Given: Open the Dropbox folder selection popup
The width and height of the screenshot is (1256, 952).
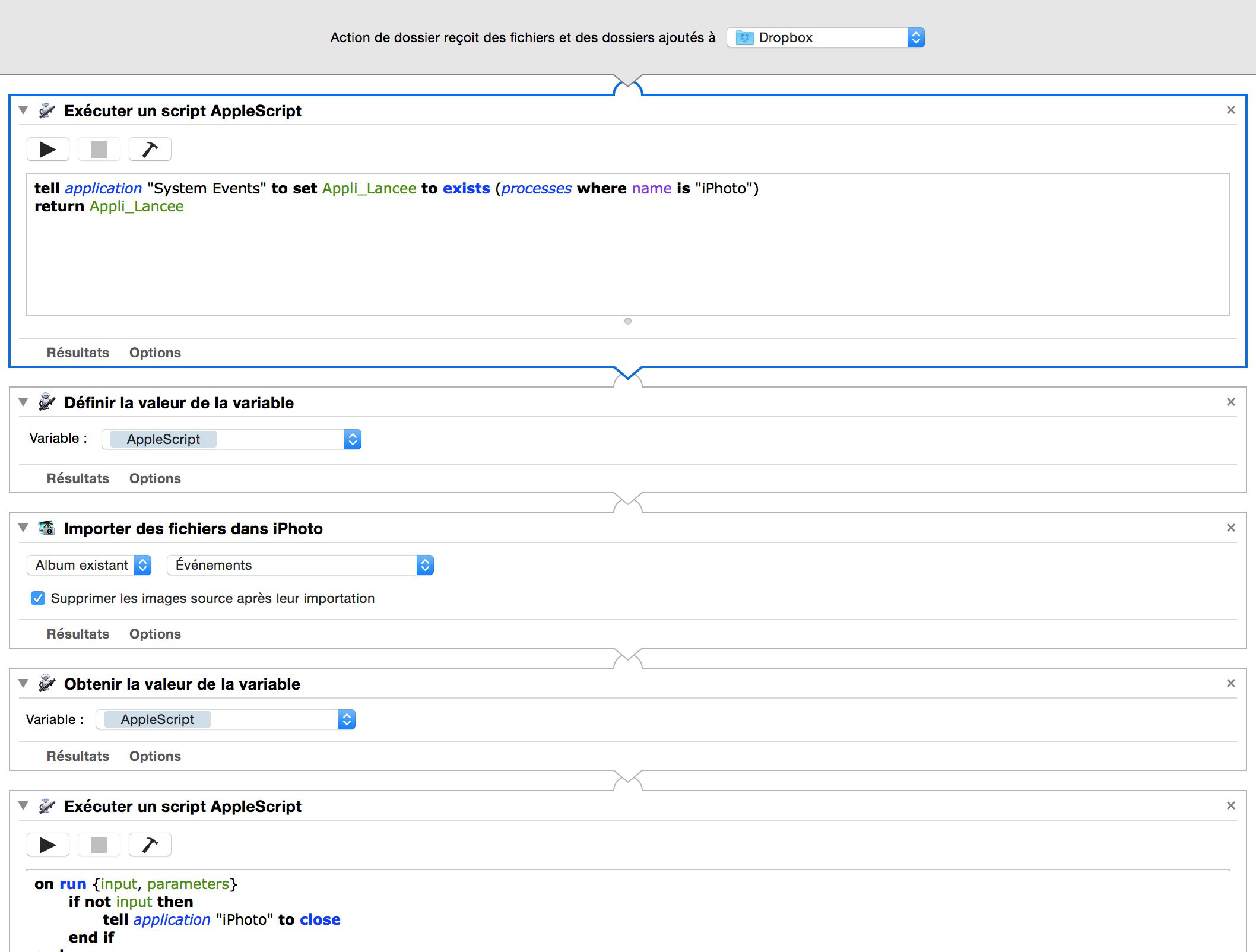Looking at the screenshot, I should coord(826,38).
